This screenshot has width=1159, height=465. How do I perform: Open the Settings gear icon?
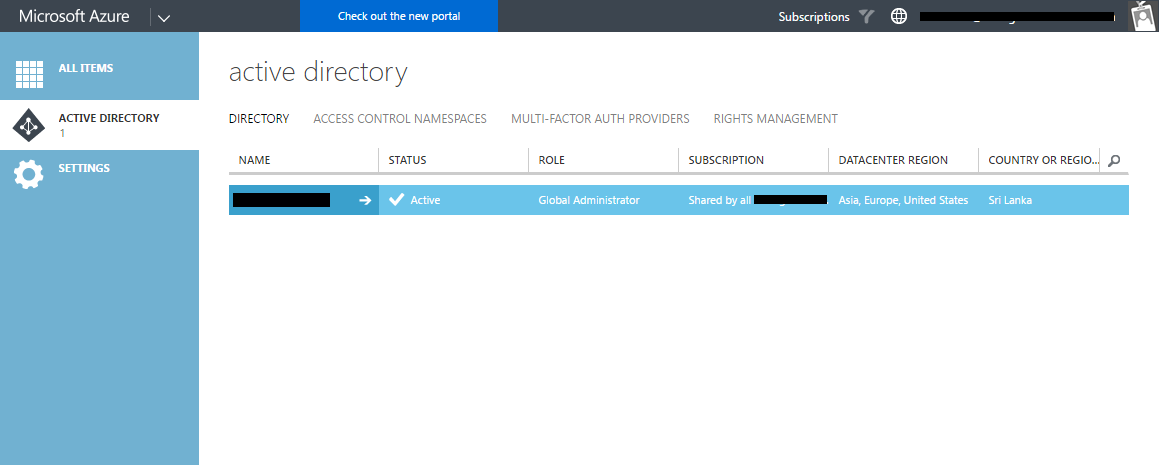pos(30,175)
